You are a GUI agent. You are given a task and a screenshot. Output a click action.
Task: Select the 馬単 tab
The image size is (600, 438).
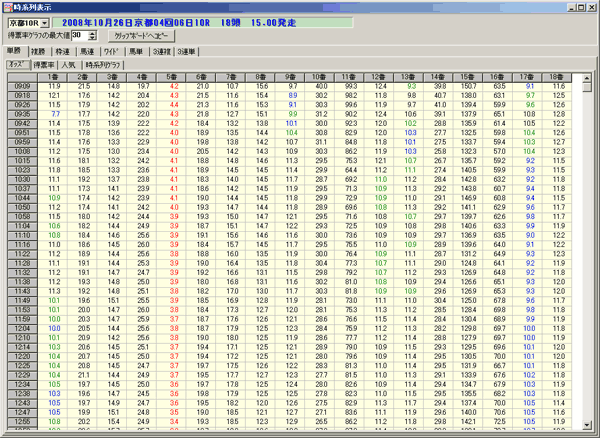136,52
